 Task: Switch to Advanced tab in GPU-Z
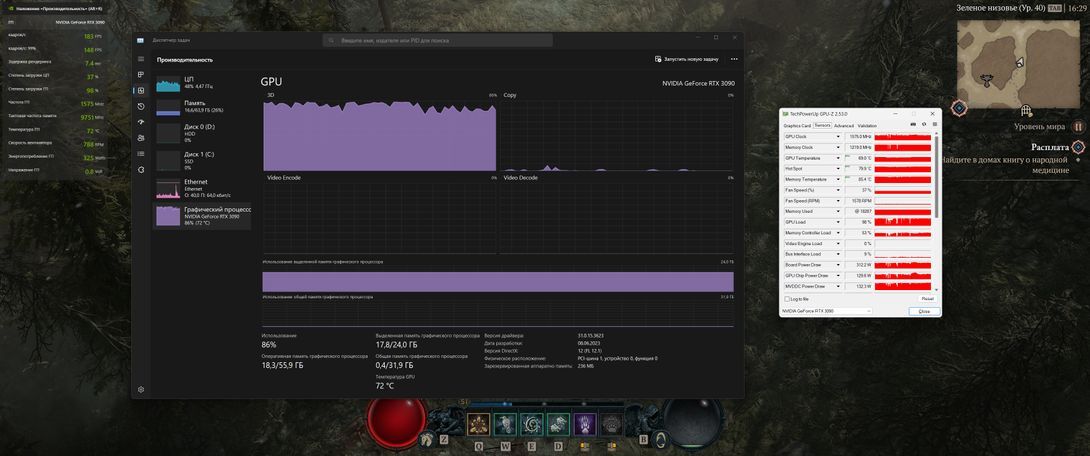coord(843,126)
